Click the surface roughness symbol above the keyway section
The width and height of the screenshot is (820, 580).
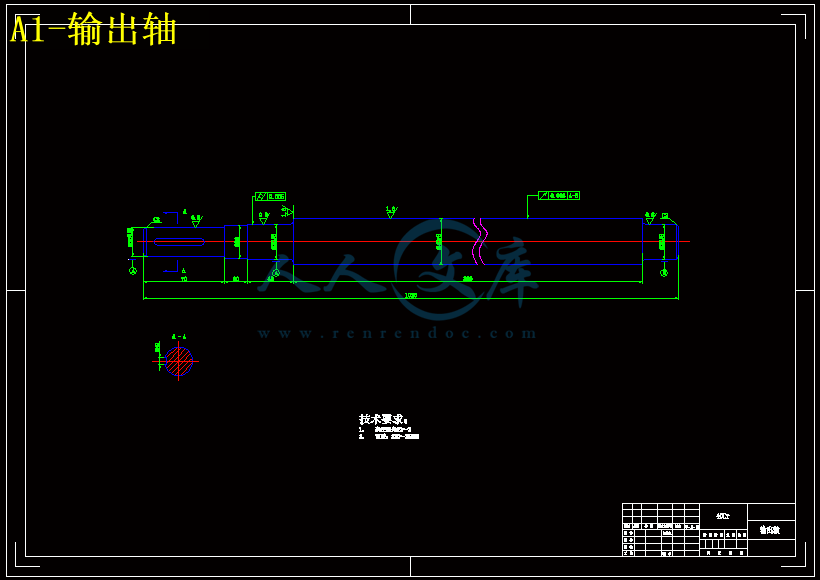197,221
